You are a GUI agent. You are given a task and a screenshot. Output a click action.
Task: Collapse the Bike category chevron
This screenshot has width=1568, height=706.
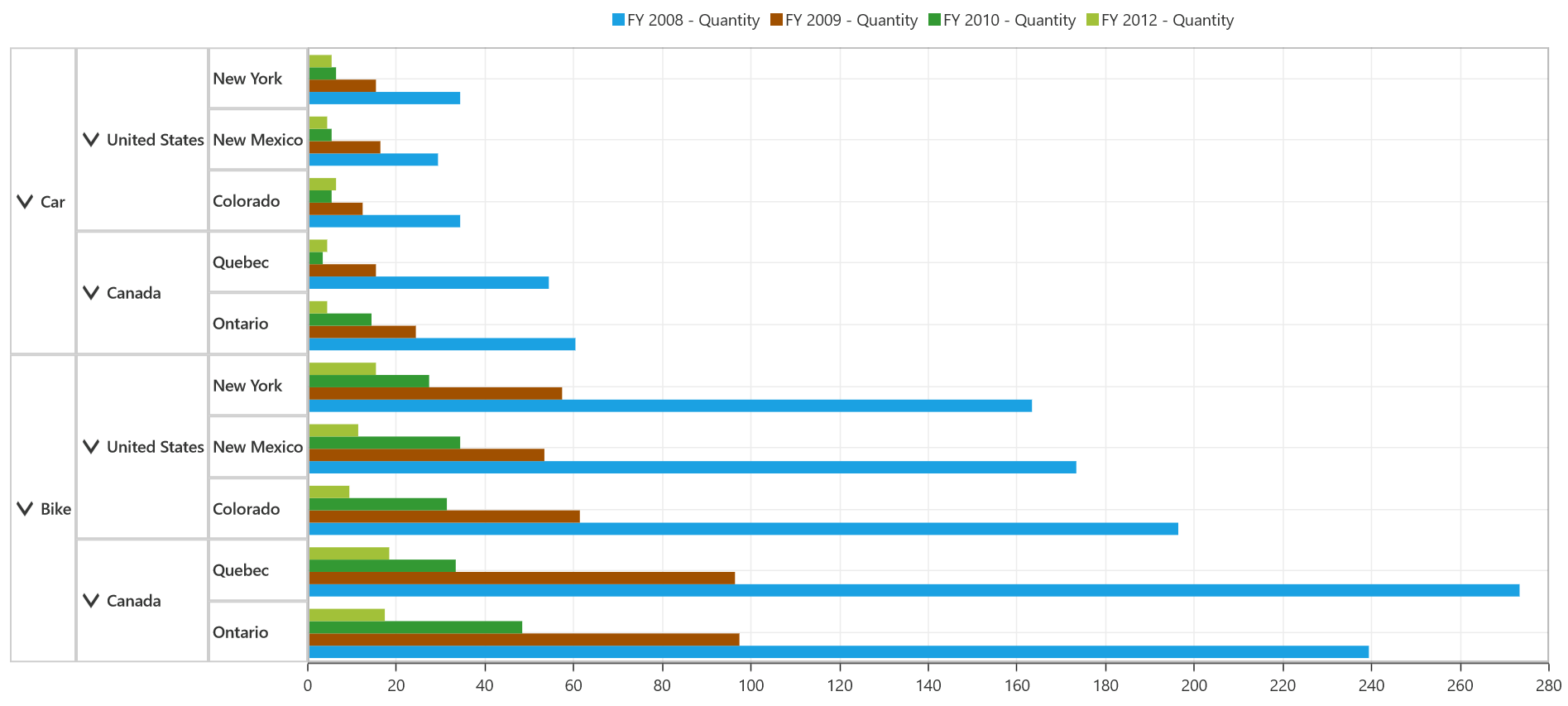[25, 509]
